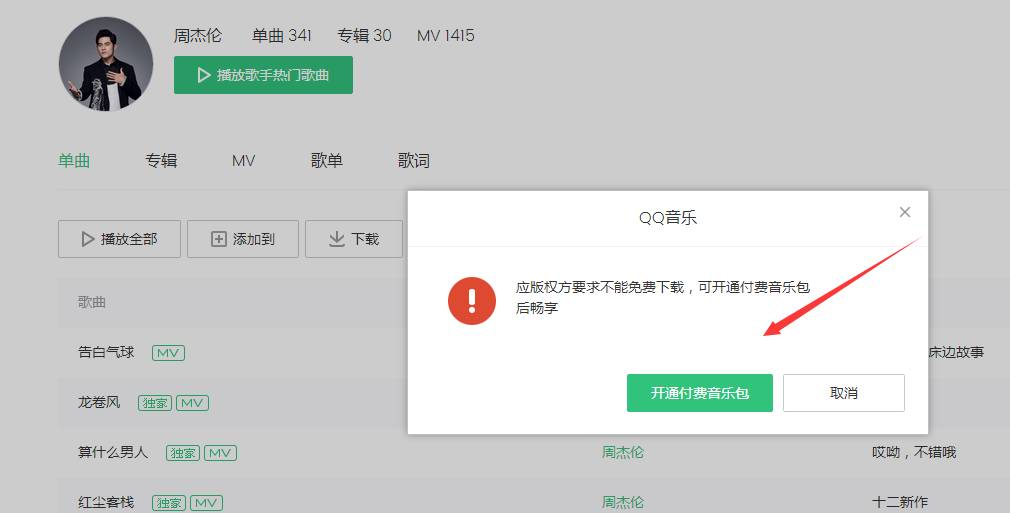Click the red warning exclamation icon
Screen dimensions: 1010x513
click(x=472, y=301)
